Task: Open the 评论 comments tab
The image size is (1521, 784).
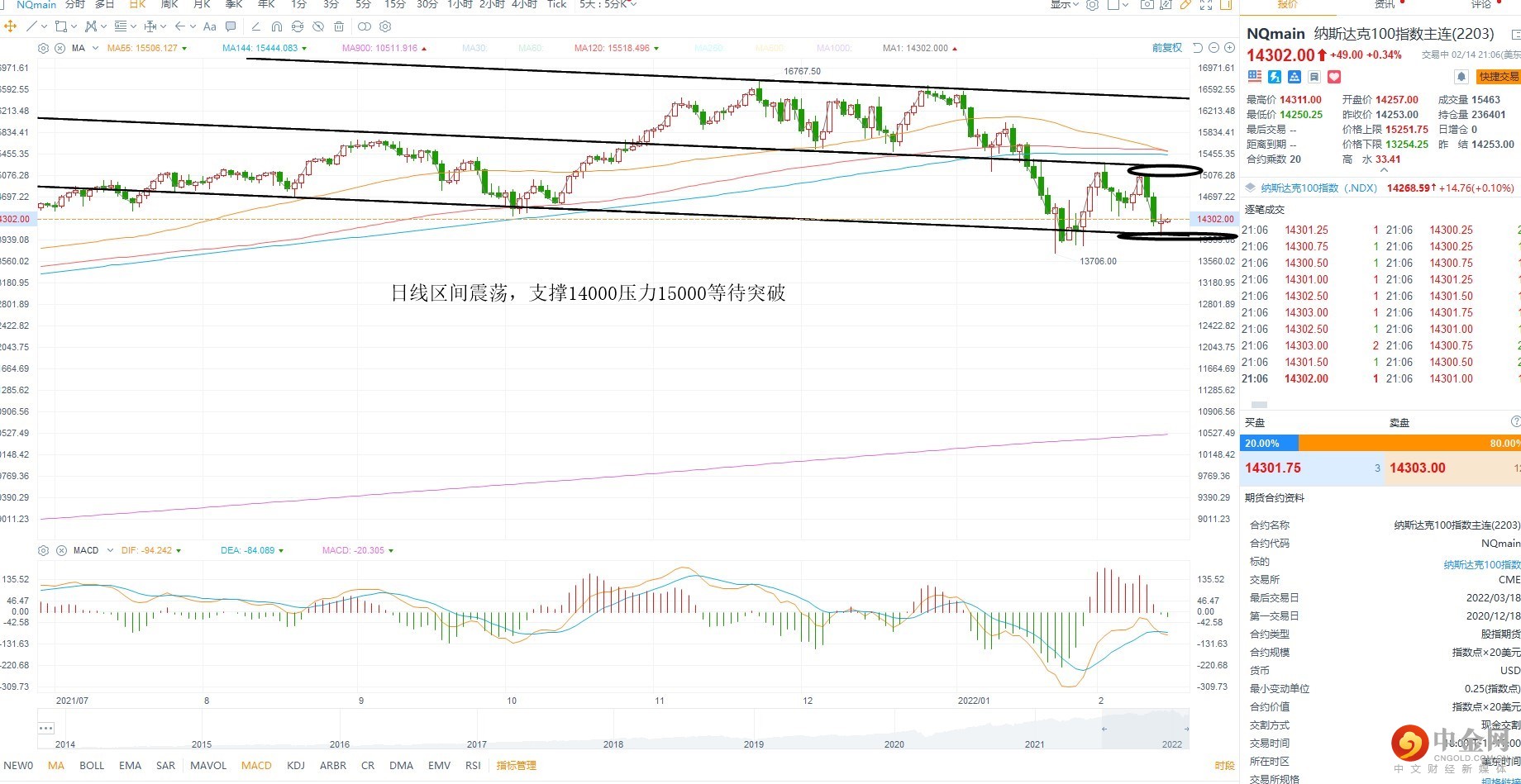Action: pyautogui.click(x=1480, y=4)
